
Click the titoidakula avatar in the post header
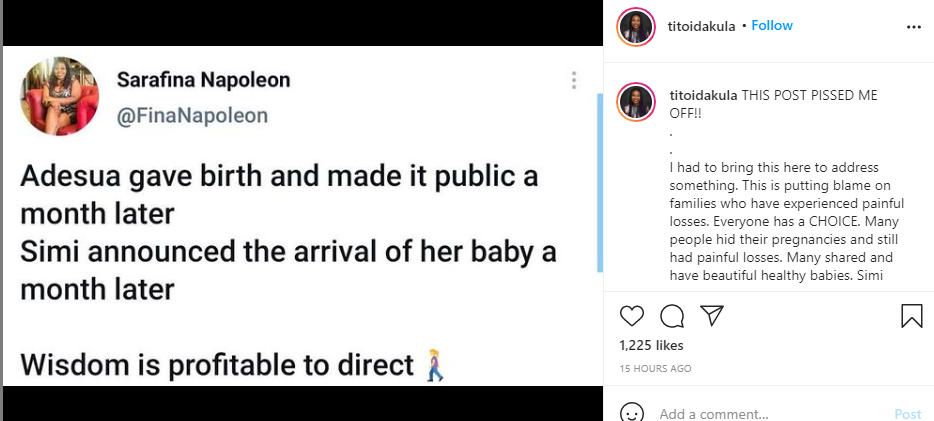(636, 26)
